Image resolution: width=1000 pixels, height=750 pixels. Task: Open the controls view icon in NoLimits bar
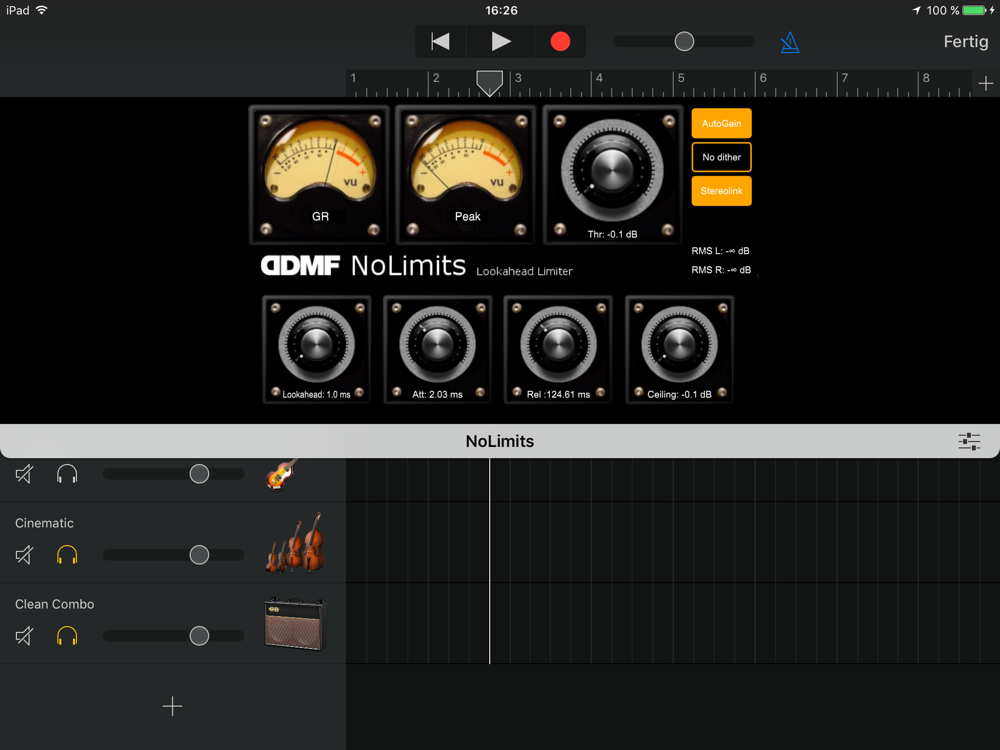coord(969,441)
